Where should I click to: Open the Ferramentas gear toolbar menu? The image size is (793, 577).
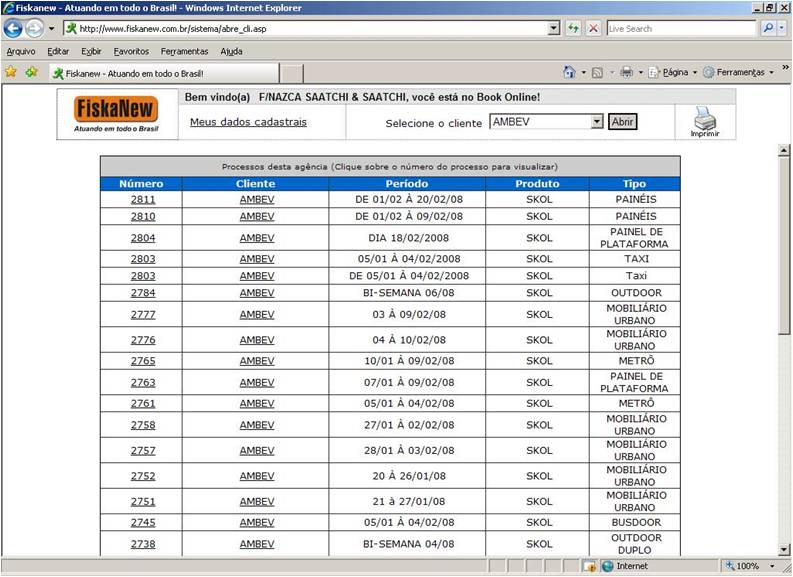coord(739,72)
